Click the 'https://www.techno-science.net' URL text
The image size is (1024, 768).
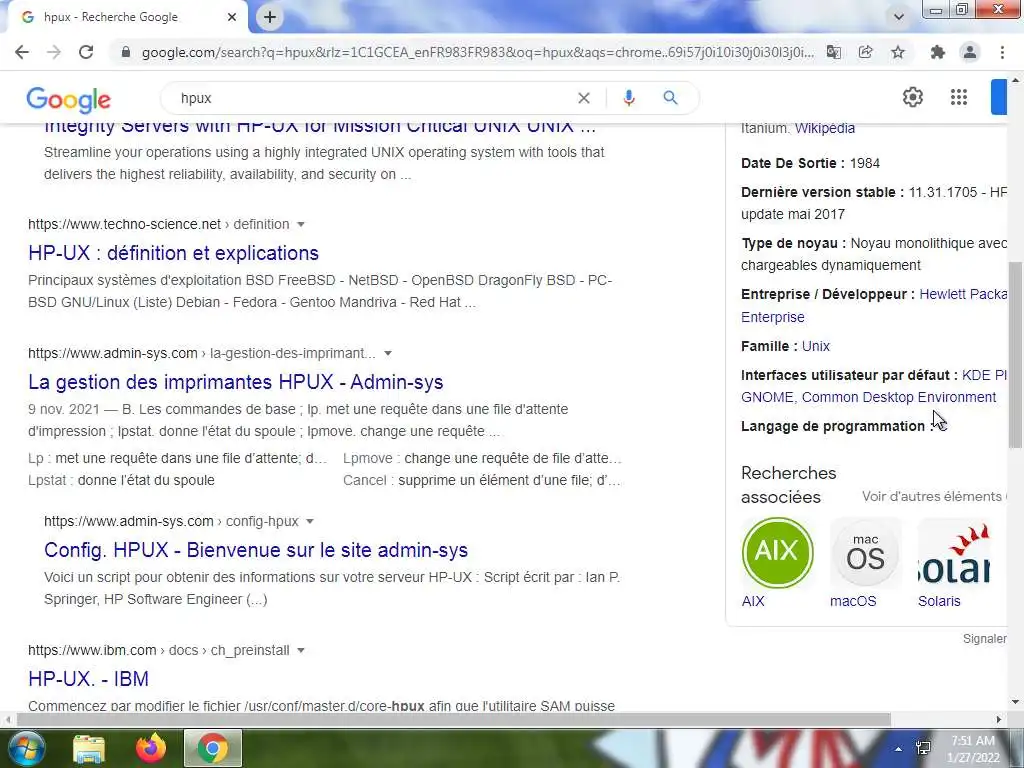tap(125, 225)
